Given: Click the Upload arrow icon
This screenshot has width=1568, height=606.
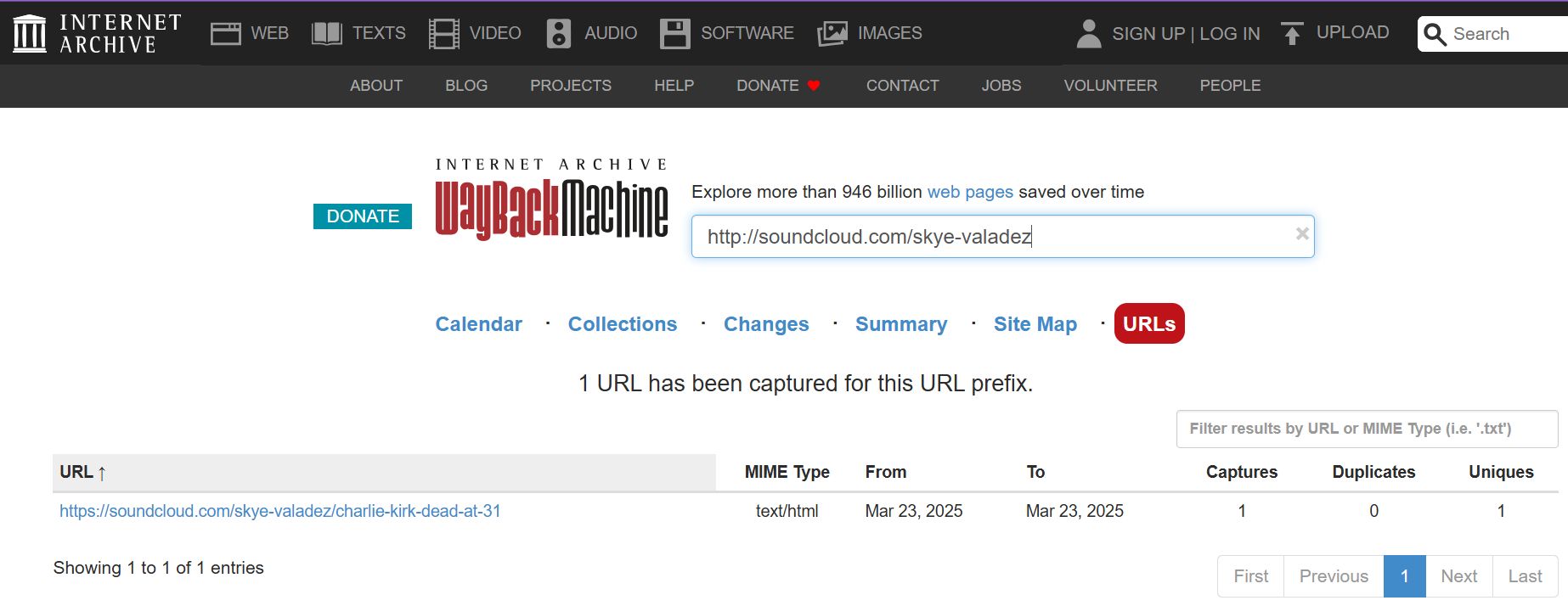Looking at the screenshot, I should point(1292,34).
